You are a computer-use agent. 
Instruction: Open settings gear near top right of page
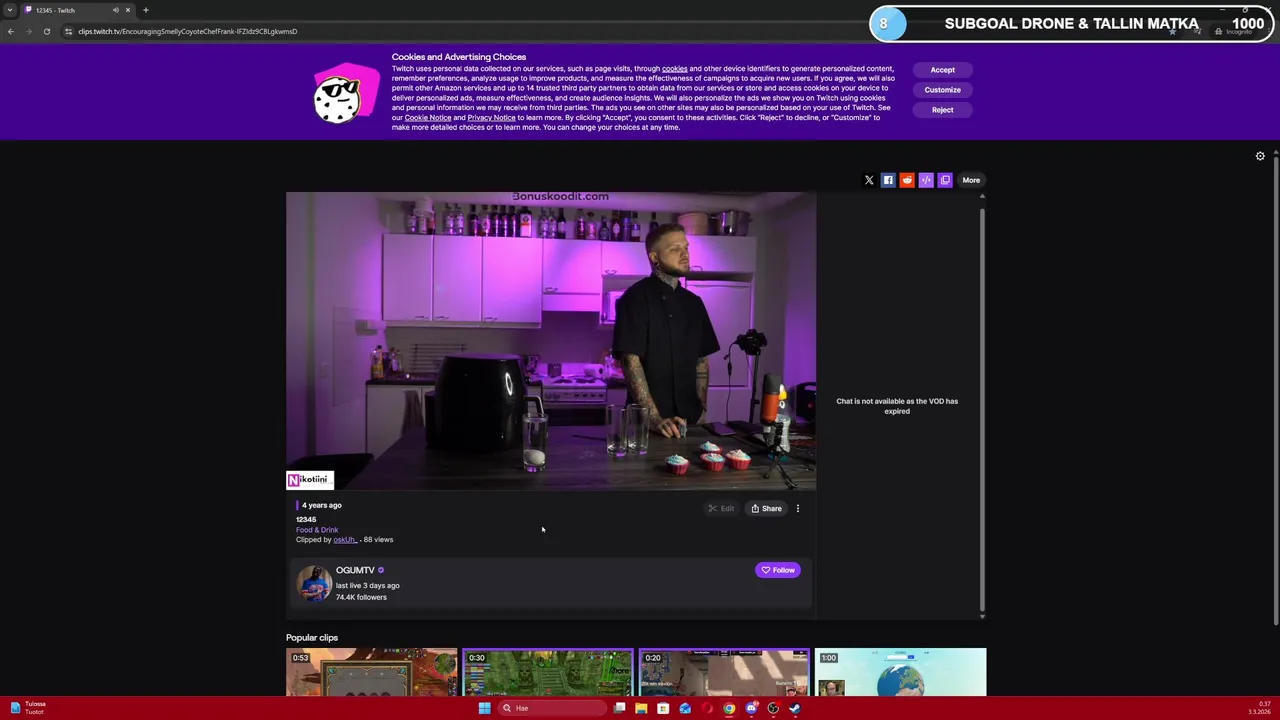pyautogui.click(x=1260, y=156)
